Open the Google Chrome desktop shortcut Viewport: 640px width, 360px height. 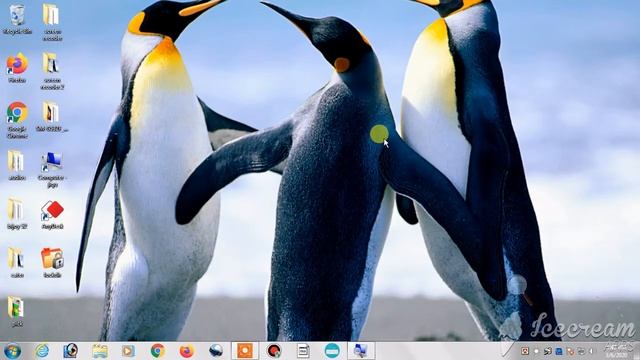[17, 120]
